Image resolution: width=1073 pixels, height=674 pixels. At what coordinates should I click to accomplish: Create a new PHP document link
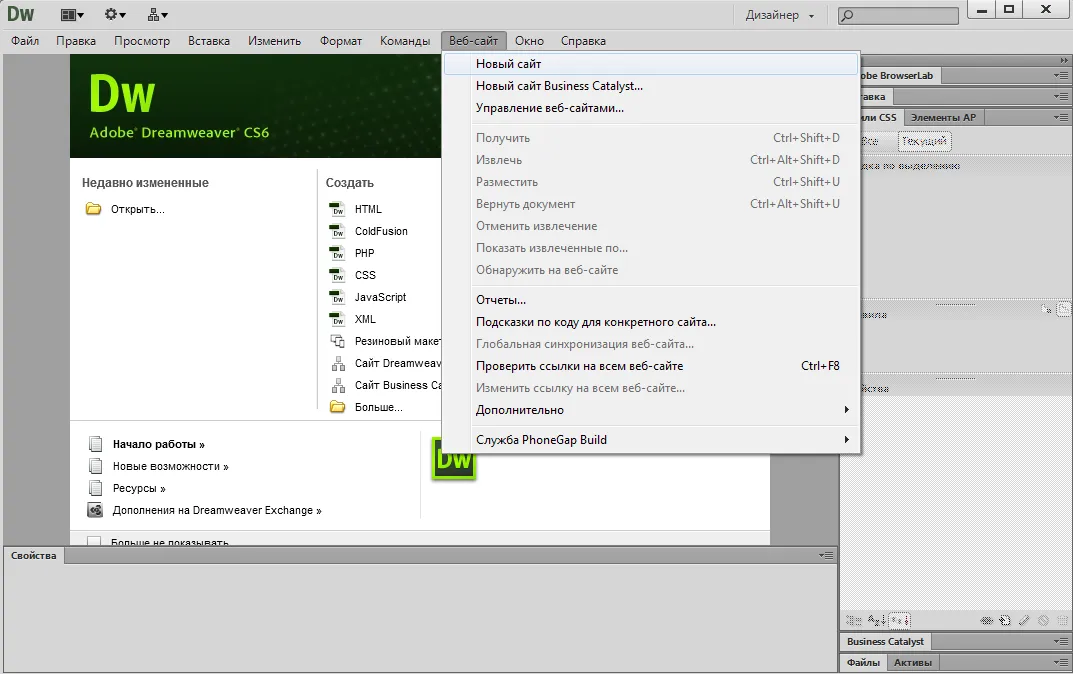tap(365, 253)
